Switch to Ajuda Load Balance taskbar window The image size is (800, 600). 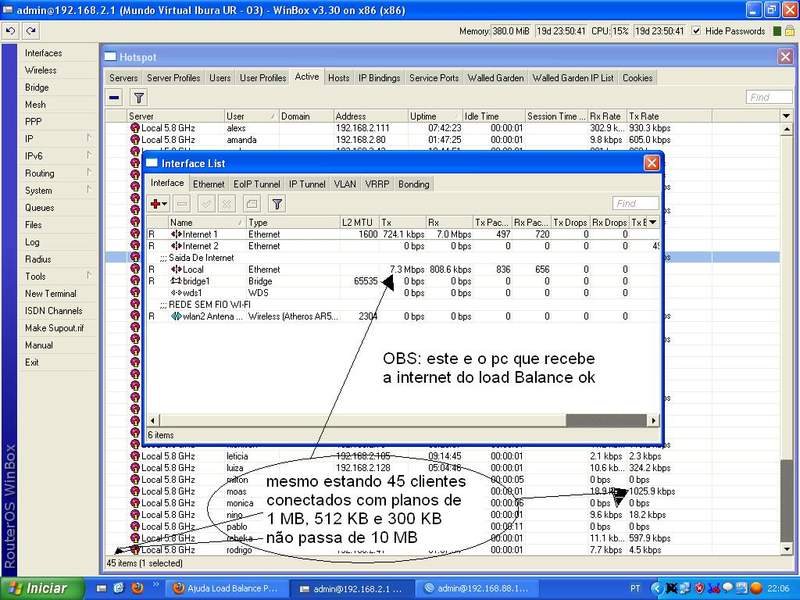tap(226, 589)
